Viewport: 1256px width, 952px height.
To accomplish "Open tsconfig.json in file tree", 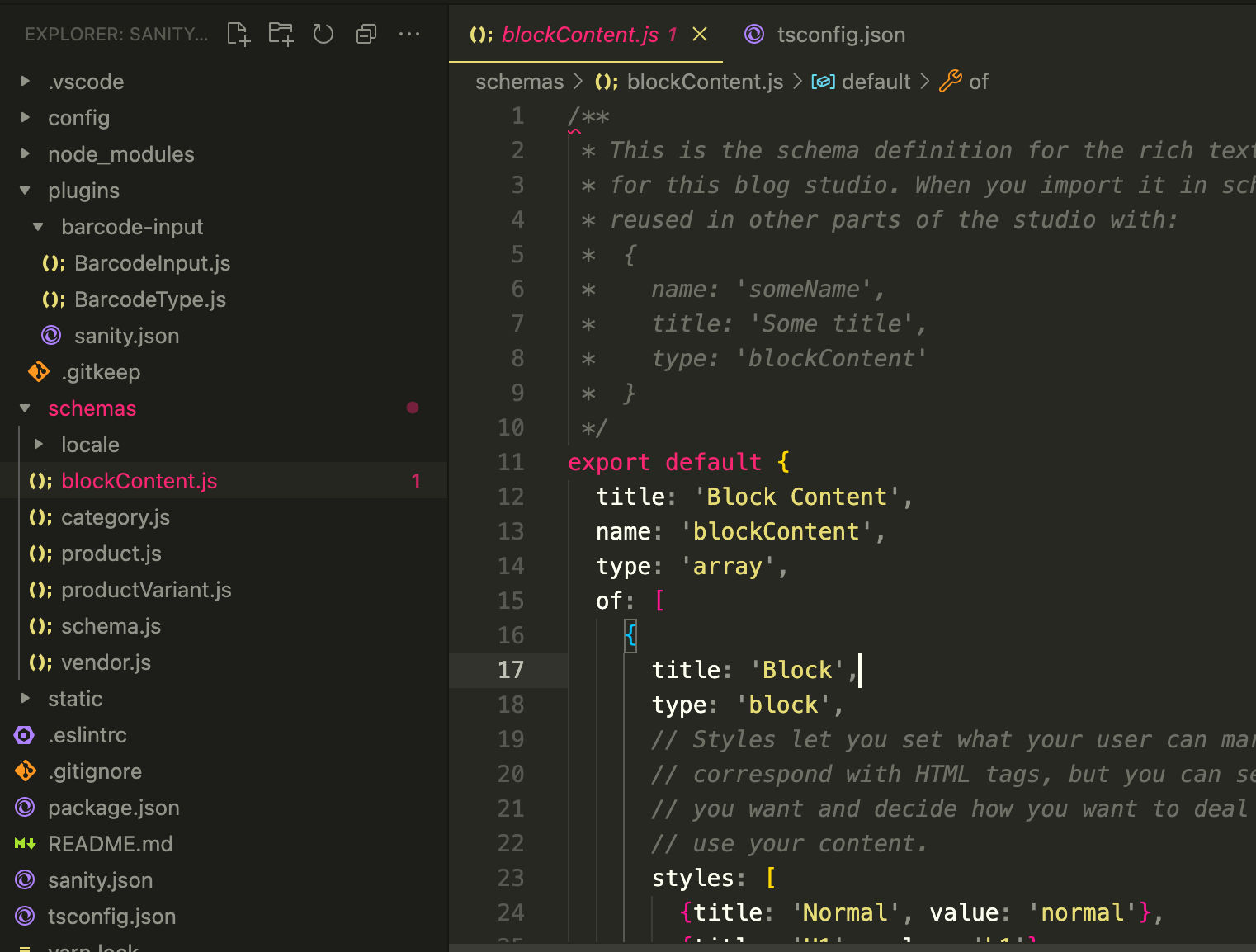I will click(x=224, y=917).
